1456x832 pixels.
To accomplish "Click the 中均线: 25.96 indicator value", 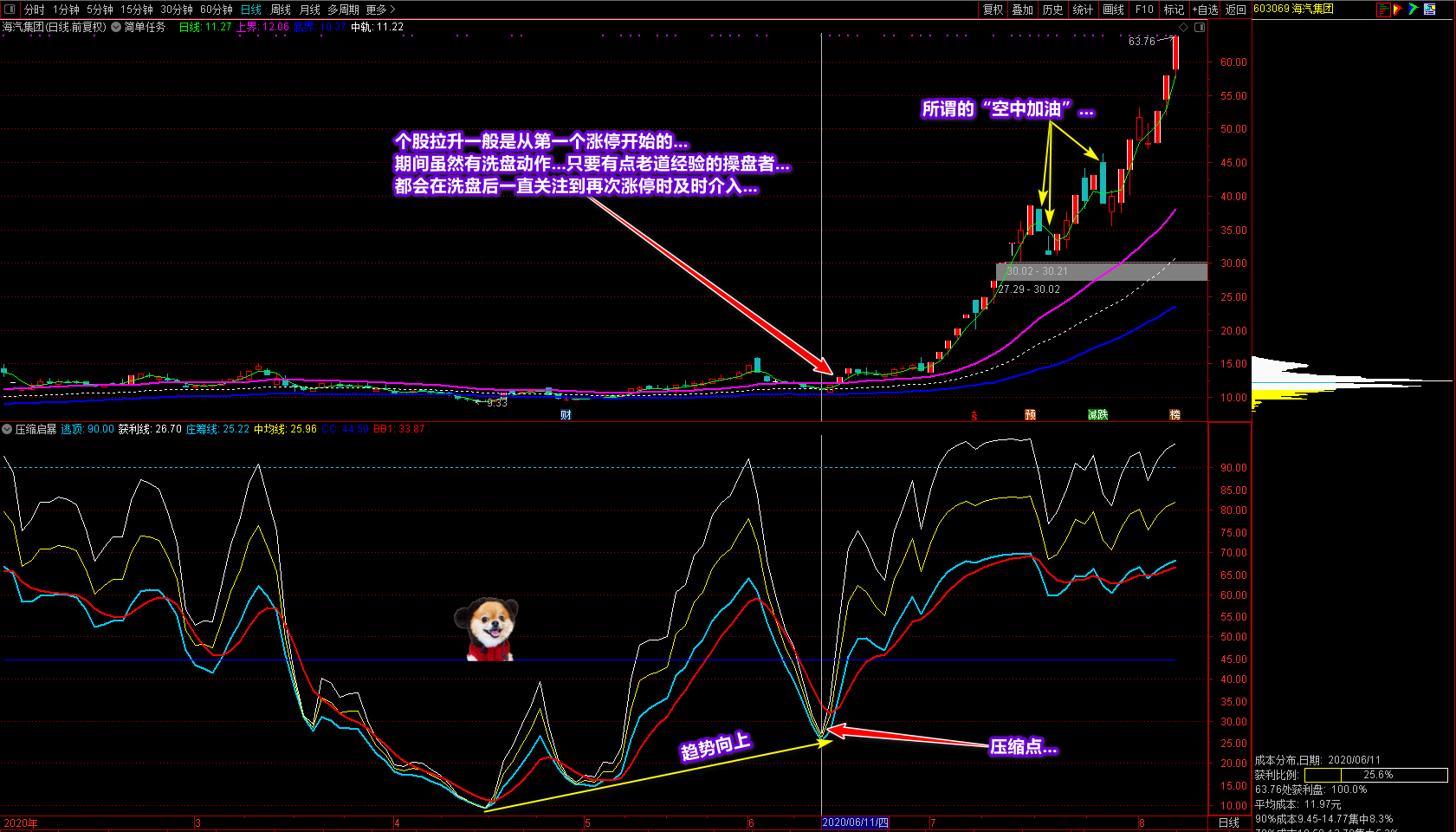I will (285, 429).
